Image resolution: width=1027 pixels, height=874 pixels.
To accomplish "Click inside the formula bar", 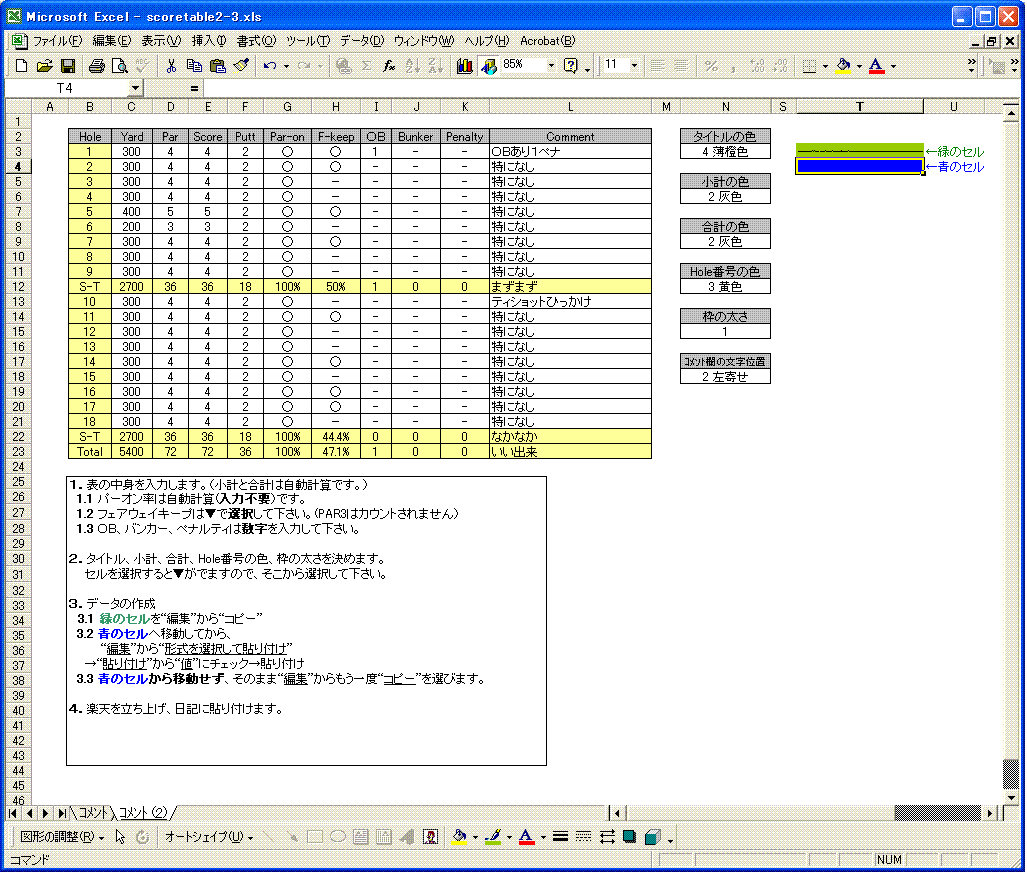I will (x=500, y=87).
